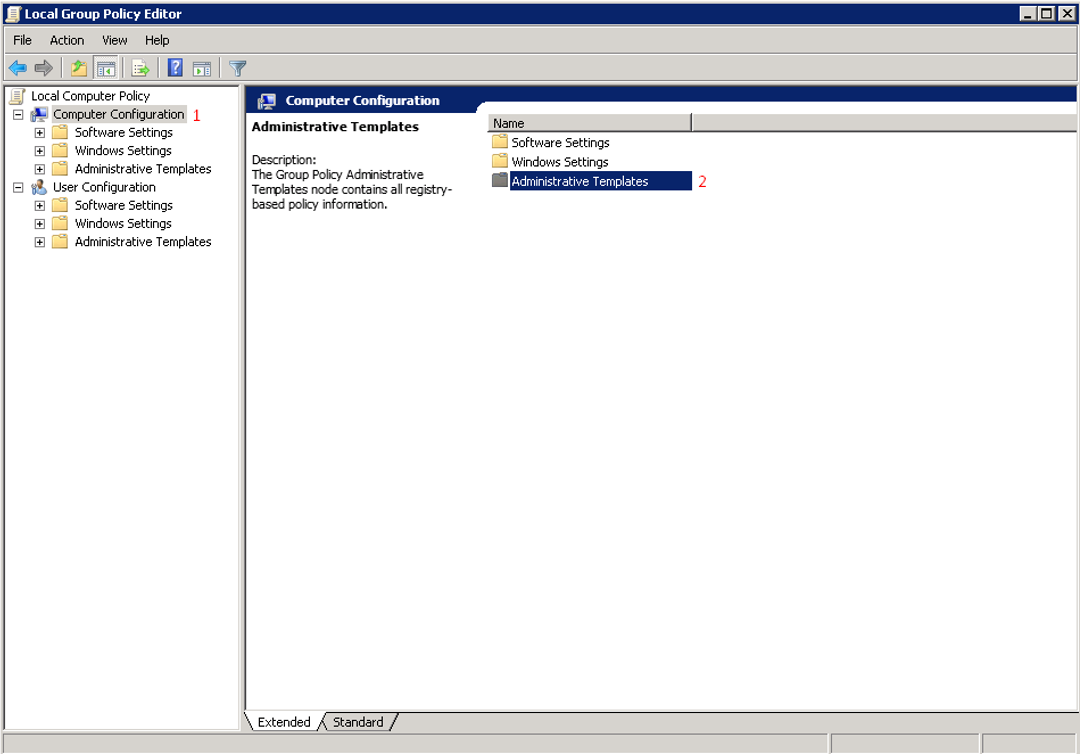
Task: Select Software Settings in the right pane list
Action: click(560, 143)
